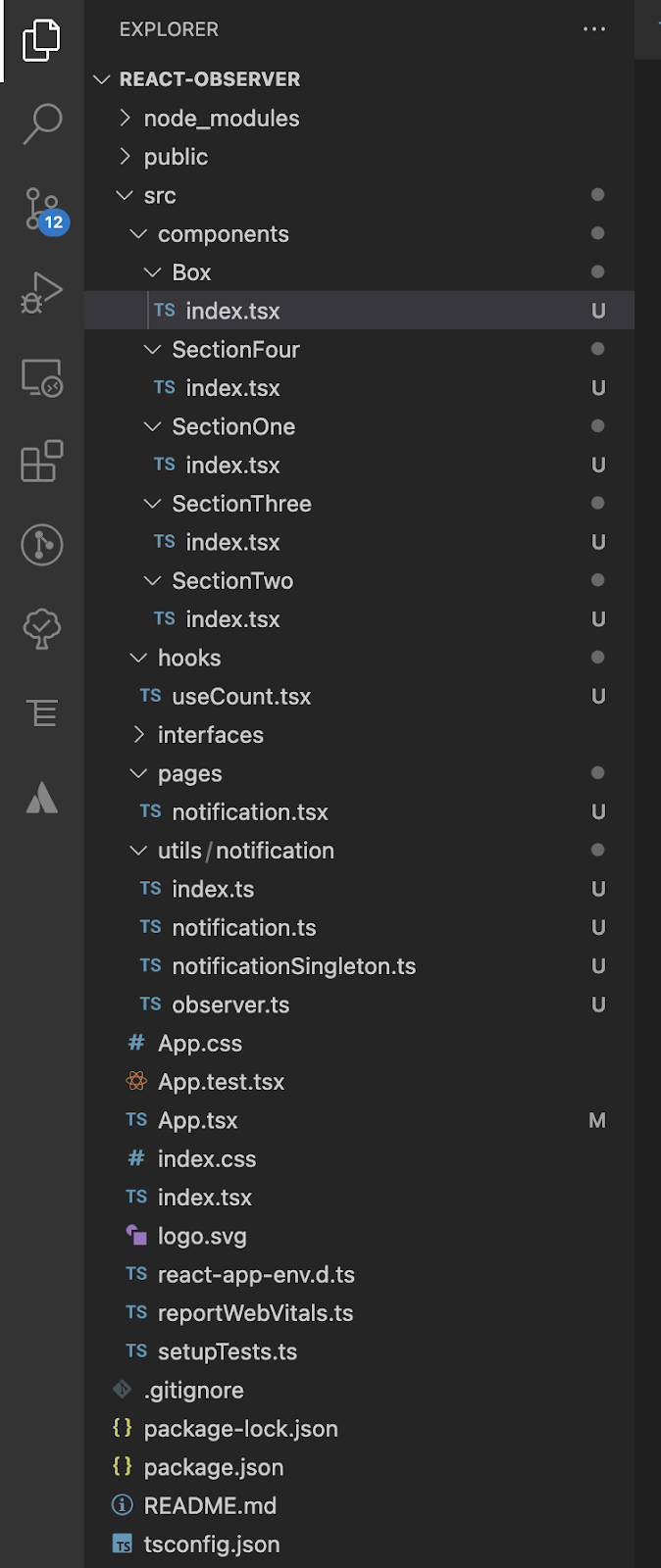The width and height of the screenshot is (661, 1568).
Task: Click the Vercel triangle icon in activity bar
Action: click(x=41, y=798)
